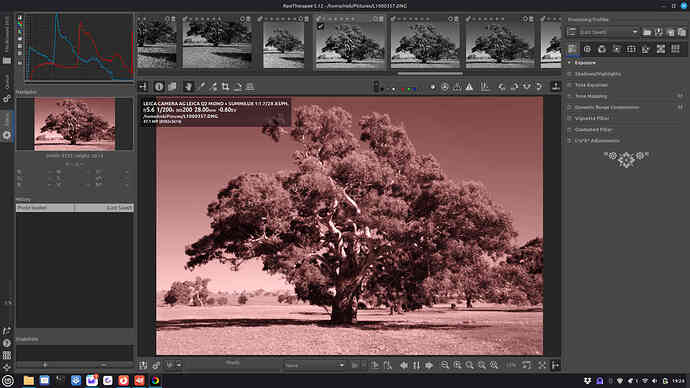Toggle the right panel visibility
This screenshot has width=690, height=388.
pos(555,365)
